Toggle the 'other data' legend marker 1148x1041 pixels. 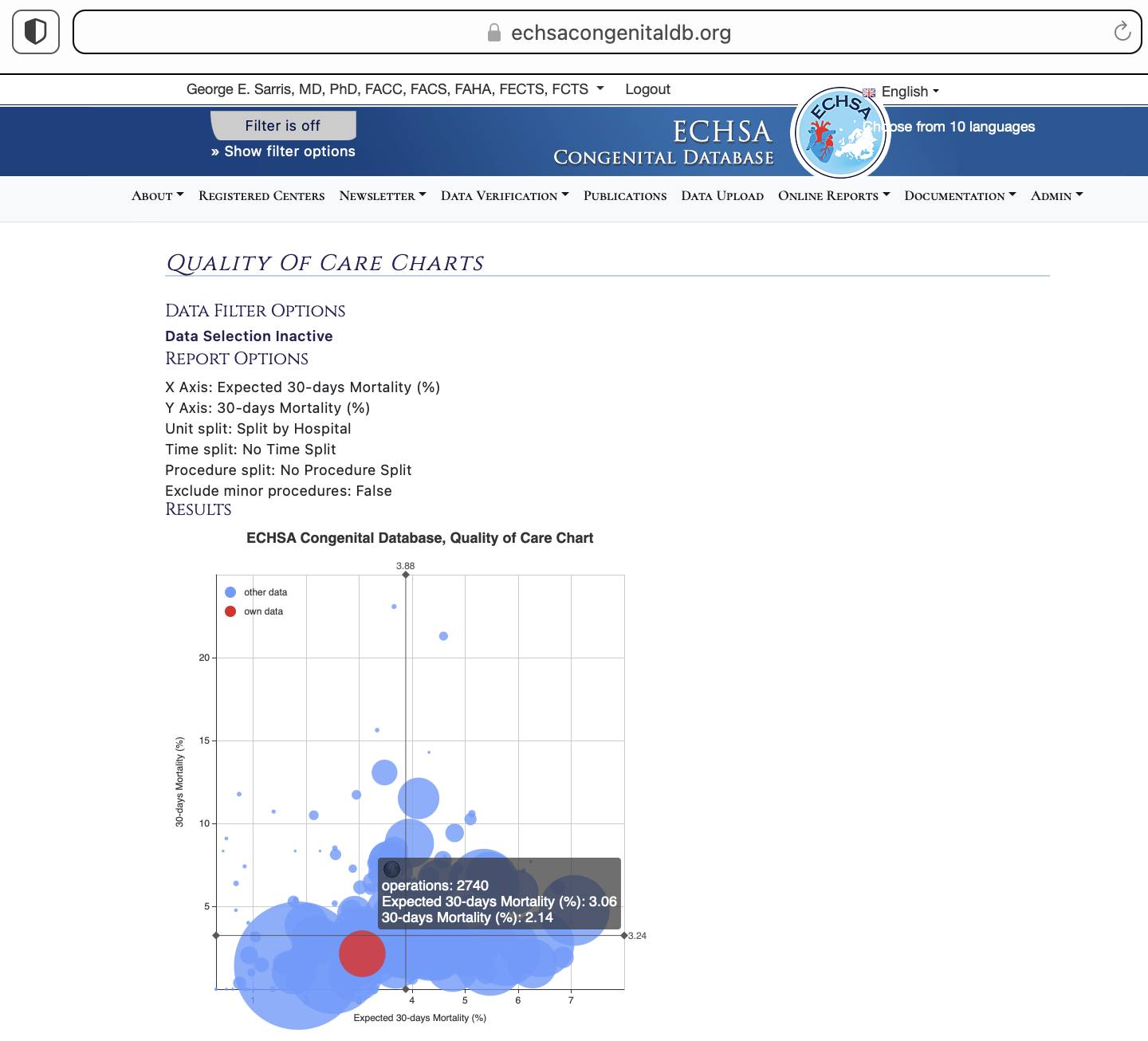coord(230,592)
